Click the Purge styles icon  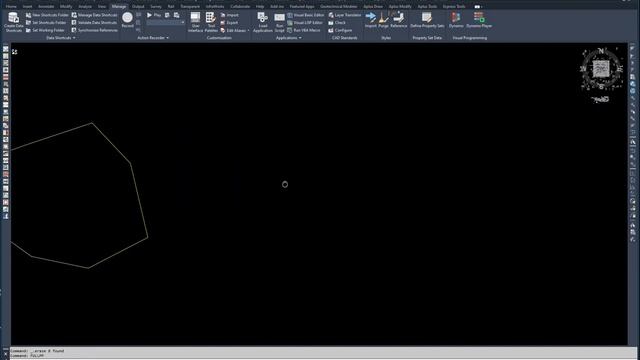tap(383, 20)
